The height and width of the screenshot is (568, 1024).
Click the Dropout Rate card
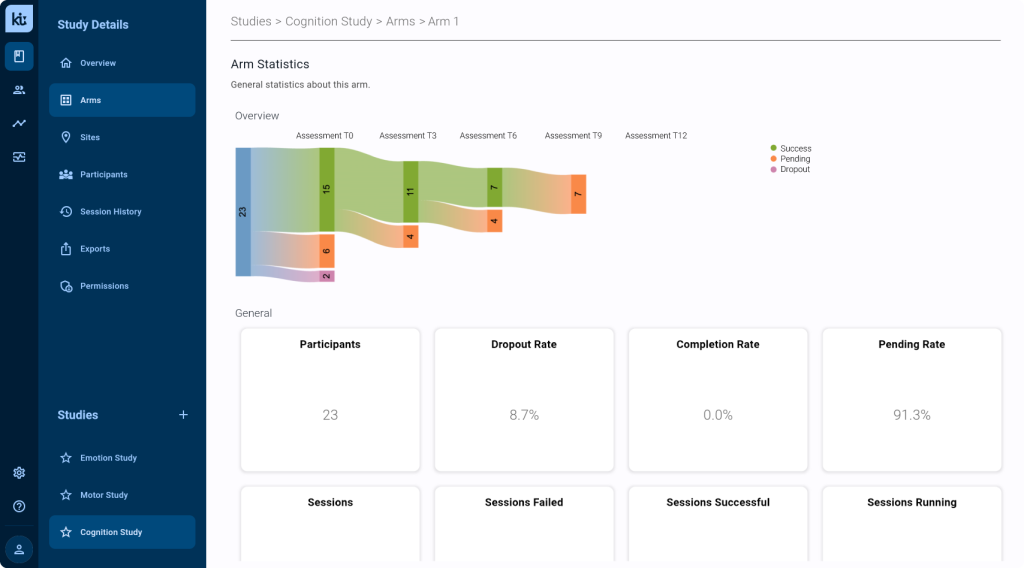pyautogui.click(x=524, y=400)
